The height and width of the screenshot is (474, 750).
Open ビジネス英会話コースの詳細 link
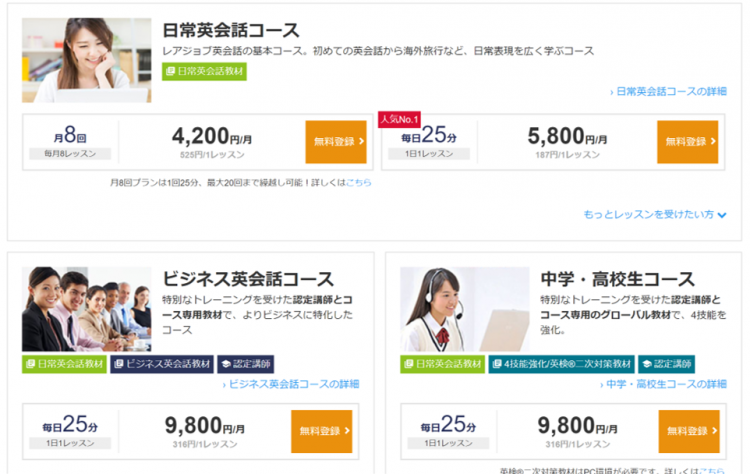click(291, 384)
